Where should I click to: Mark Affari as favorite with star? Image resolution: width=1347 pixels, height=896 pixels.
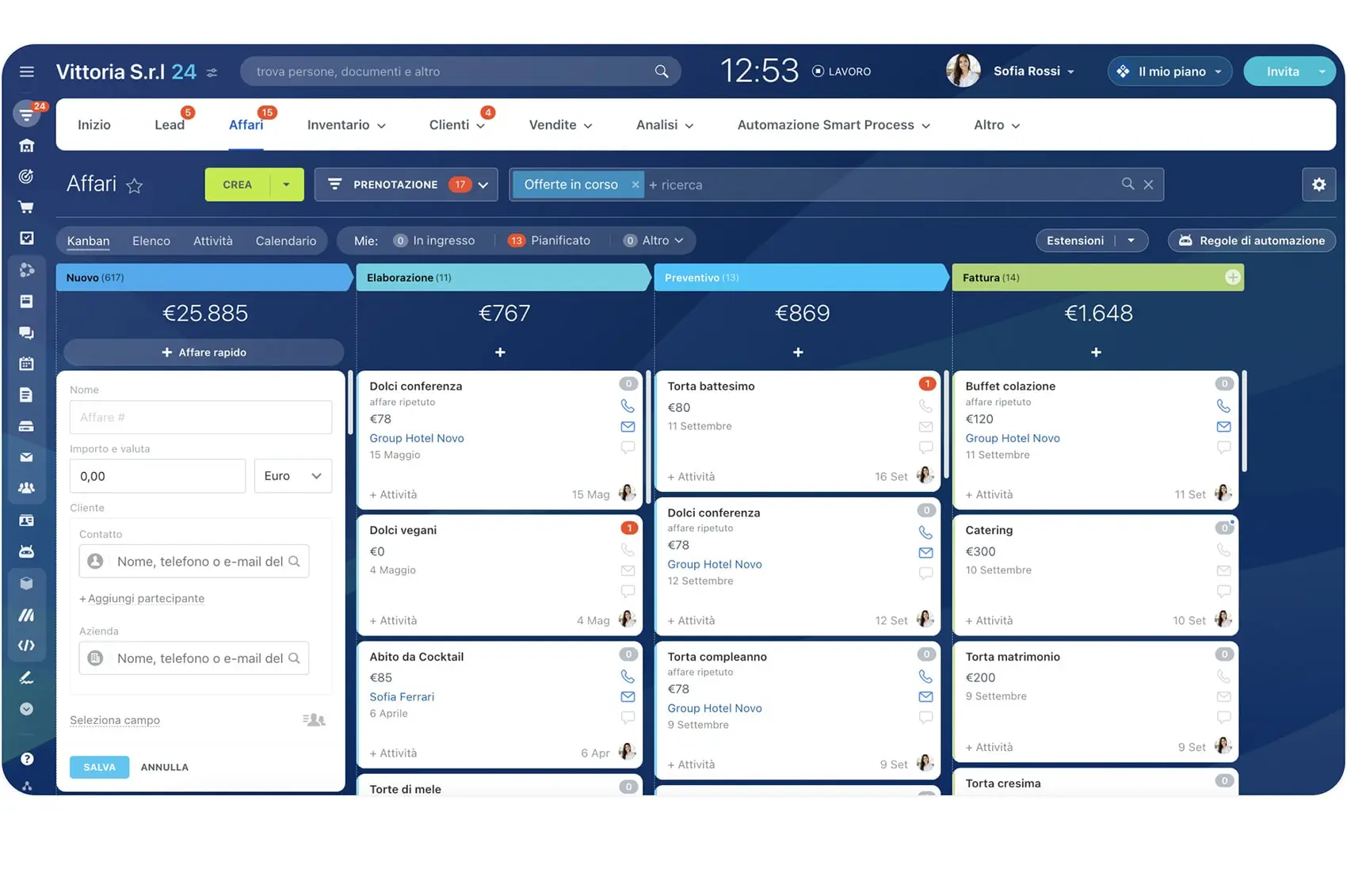tap(135, 185)
